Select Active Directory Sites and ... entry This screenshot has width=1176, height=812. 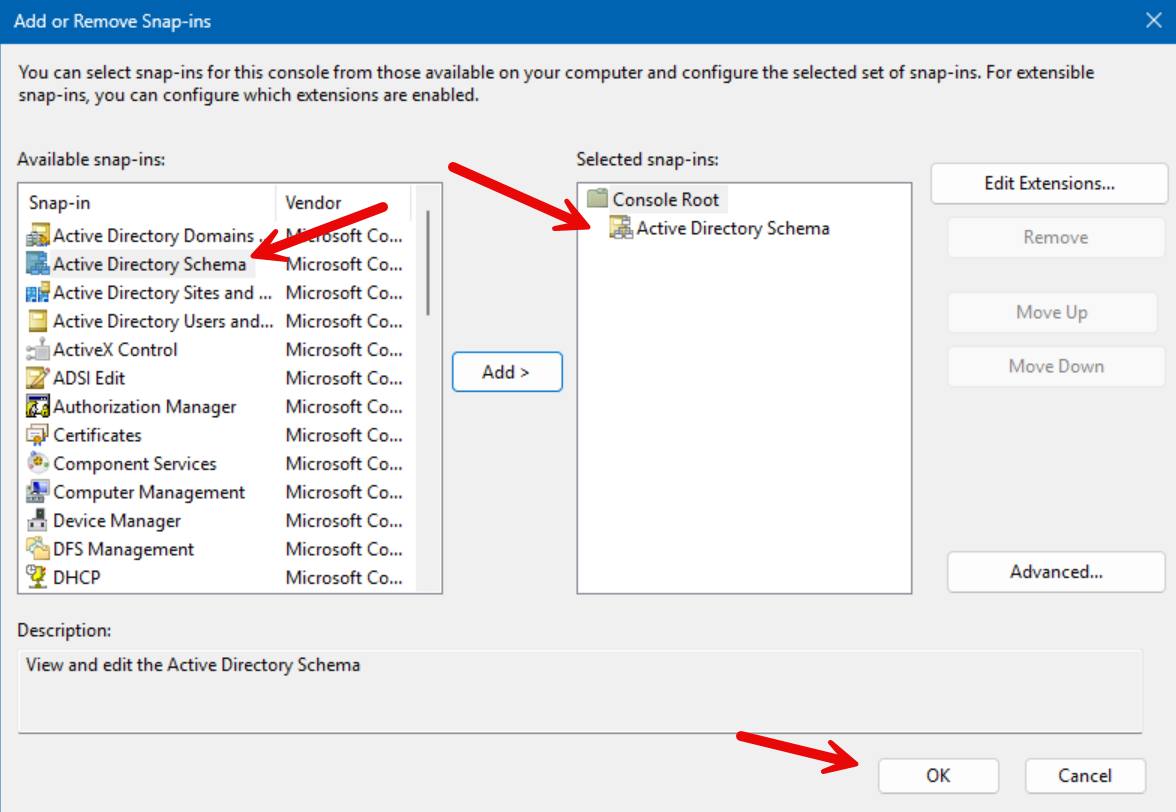[x=162, y=292]
